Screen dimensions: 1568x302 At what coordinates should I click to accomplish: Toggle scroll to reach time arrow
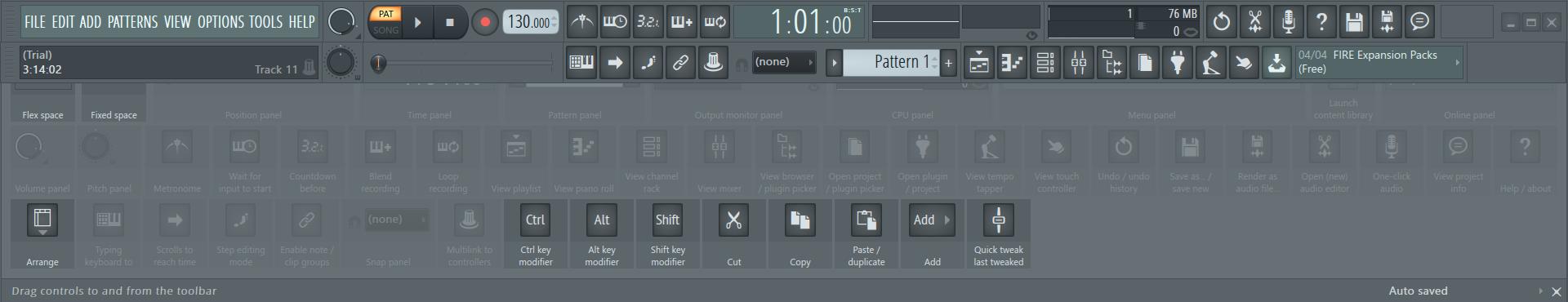(614, 62)
